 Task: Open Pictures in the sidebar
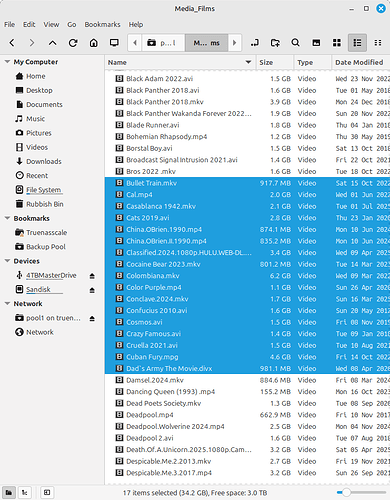click(x=39, y=133)
